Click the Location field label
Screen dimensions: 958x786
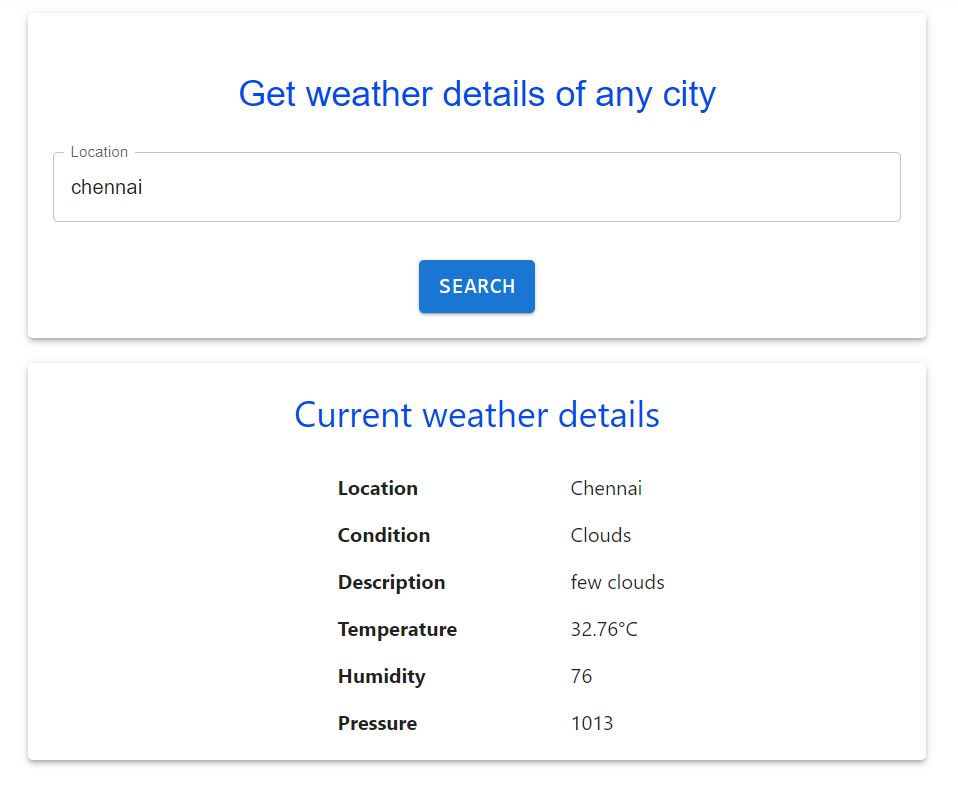pos(98,151)
